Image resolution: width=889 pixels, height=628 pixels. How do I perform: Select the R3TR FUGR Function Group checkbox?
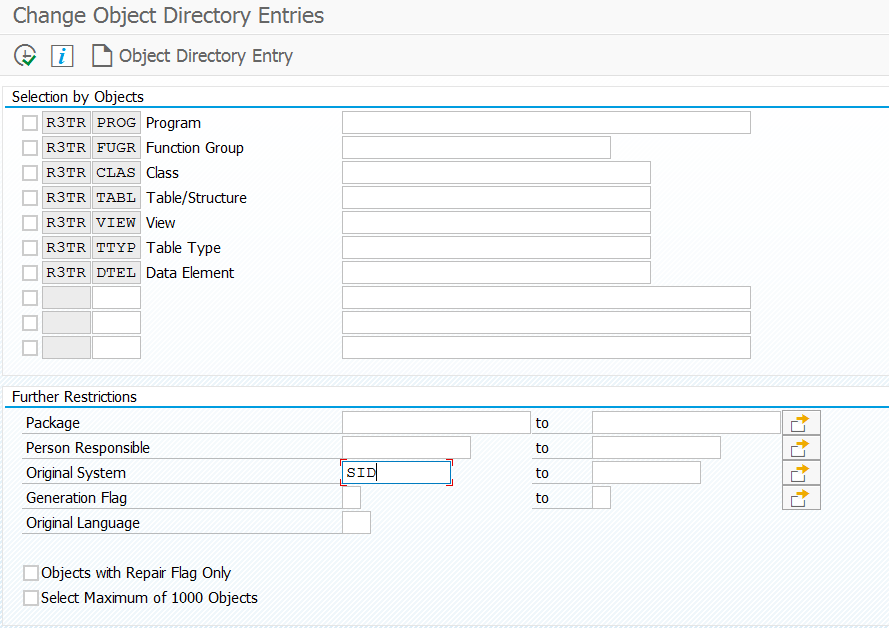point(30,148)
